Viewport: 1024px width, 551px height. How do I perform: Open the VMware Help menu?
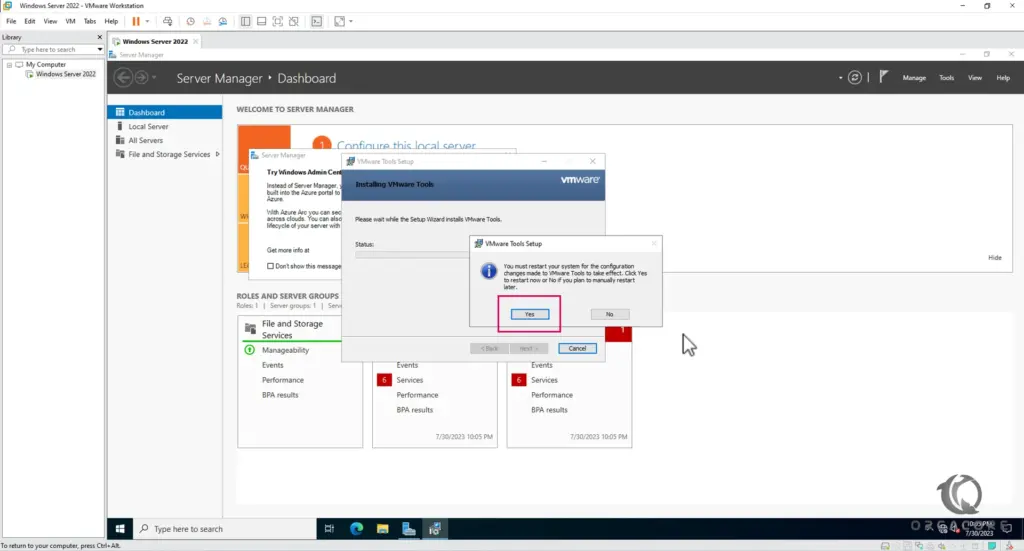pyautogui.click(x=112, y=22)
